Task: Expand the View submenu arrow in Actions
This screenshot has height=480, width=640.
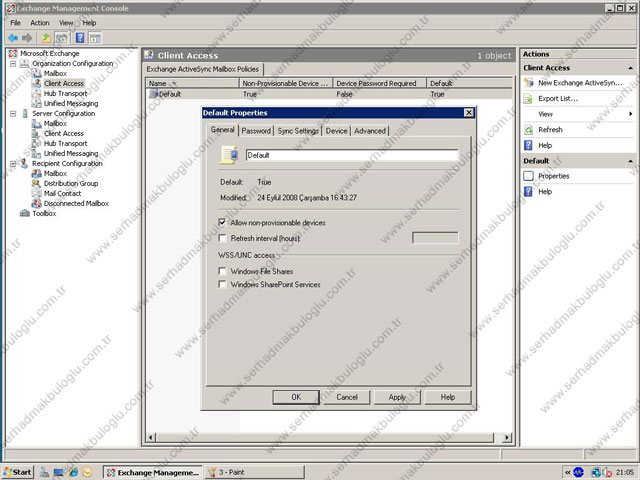Action: pyautogui.click(x=630, y=114)
